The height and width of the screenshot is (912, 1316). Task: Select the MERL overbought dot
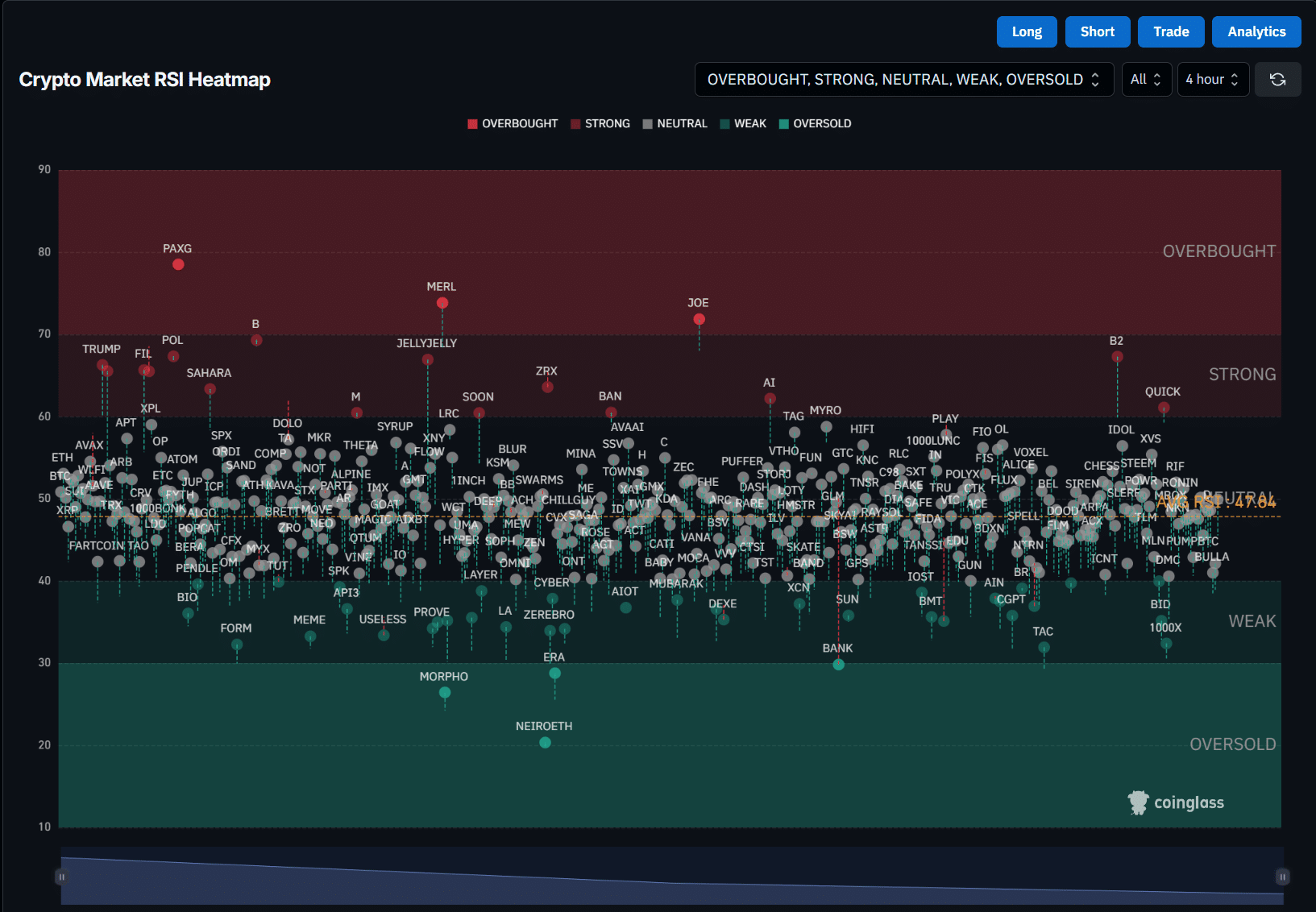click(442, 303)
